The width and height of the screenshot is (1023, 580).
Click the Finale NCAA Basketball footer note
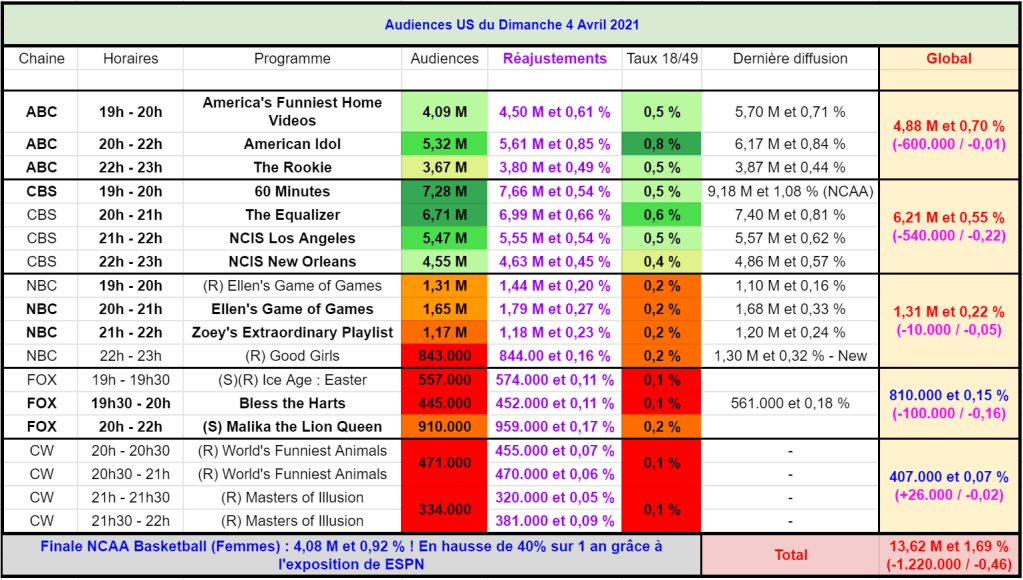tap(351, 555)
